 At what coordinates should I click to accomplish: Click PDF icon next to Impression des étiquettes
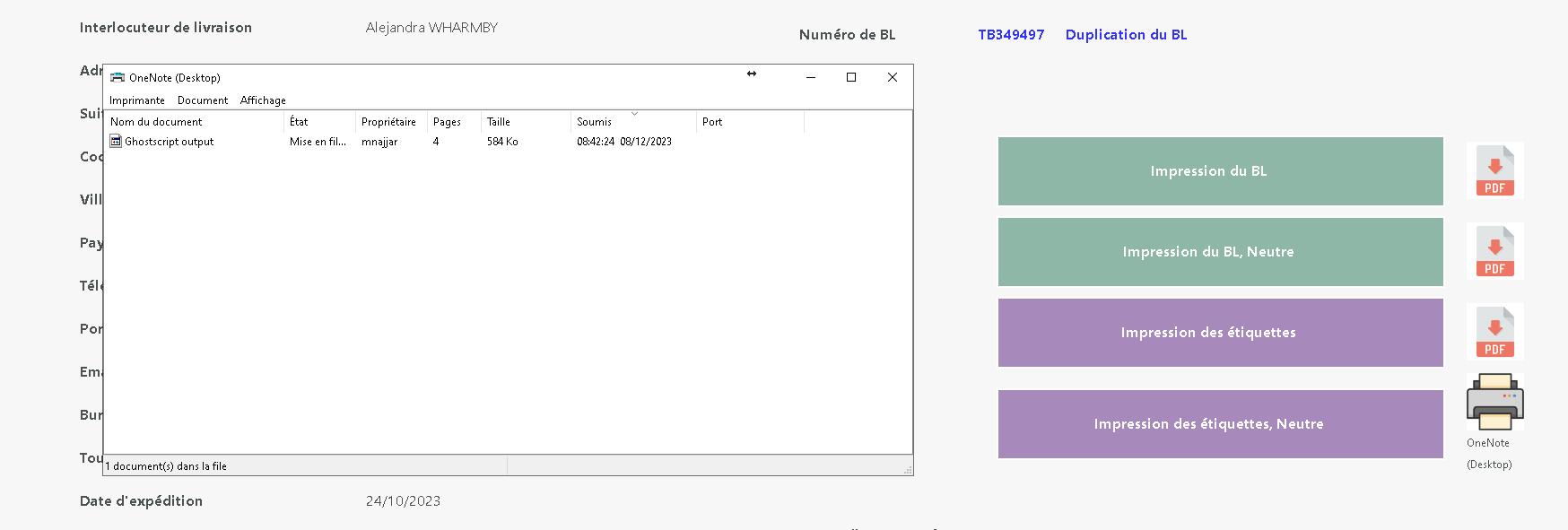point(1494,332)
